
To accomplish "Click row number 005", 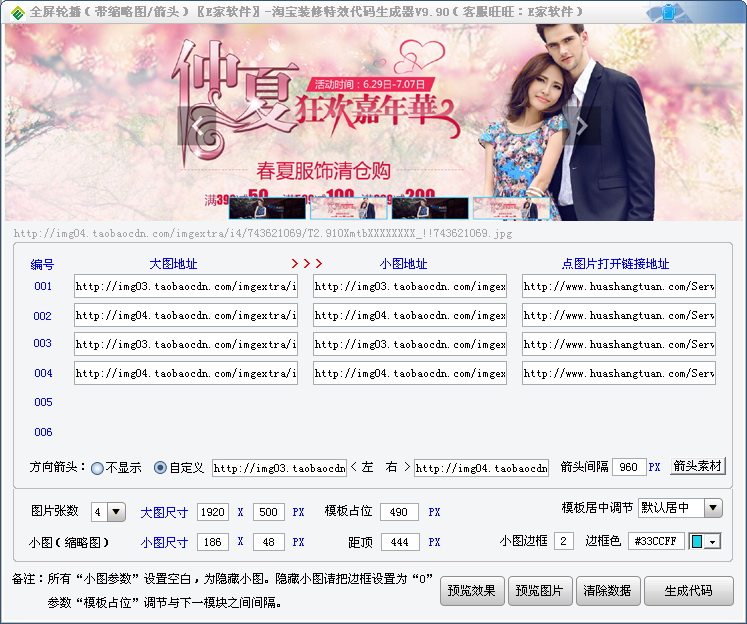I will (x=43, y=402).
